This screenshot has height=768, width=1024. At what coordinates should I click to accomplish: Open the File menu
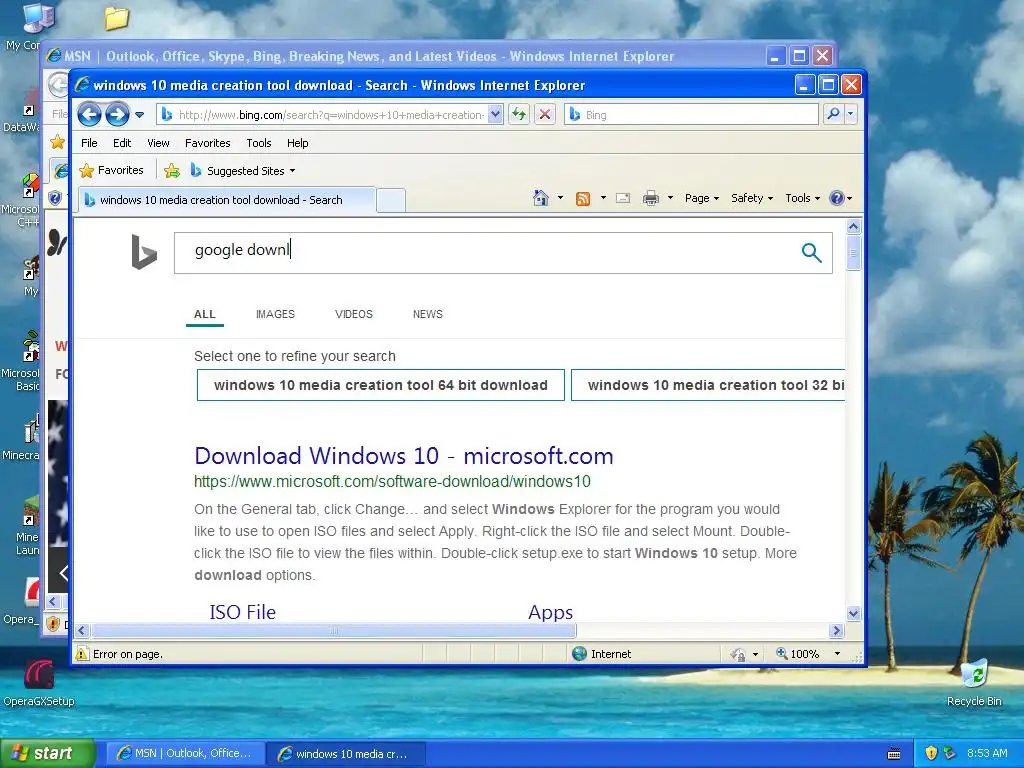(89, 143)
